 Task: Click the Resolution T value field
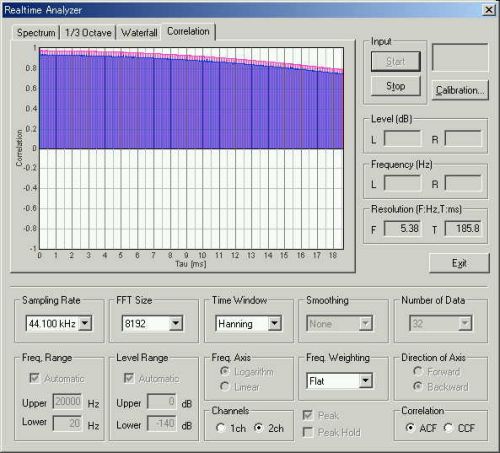pos(463,229)
